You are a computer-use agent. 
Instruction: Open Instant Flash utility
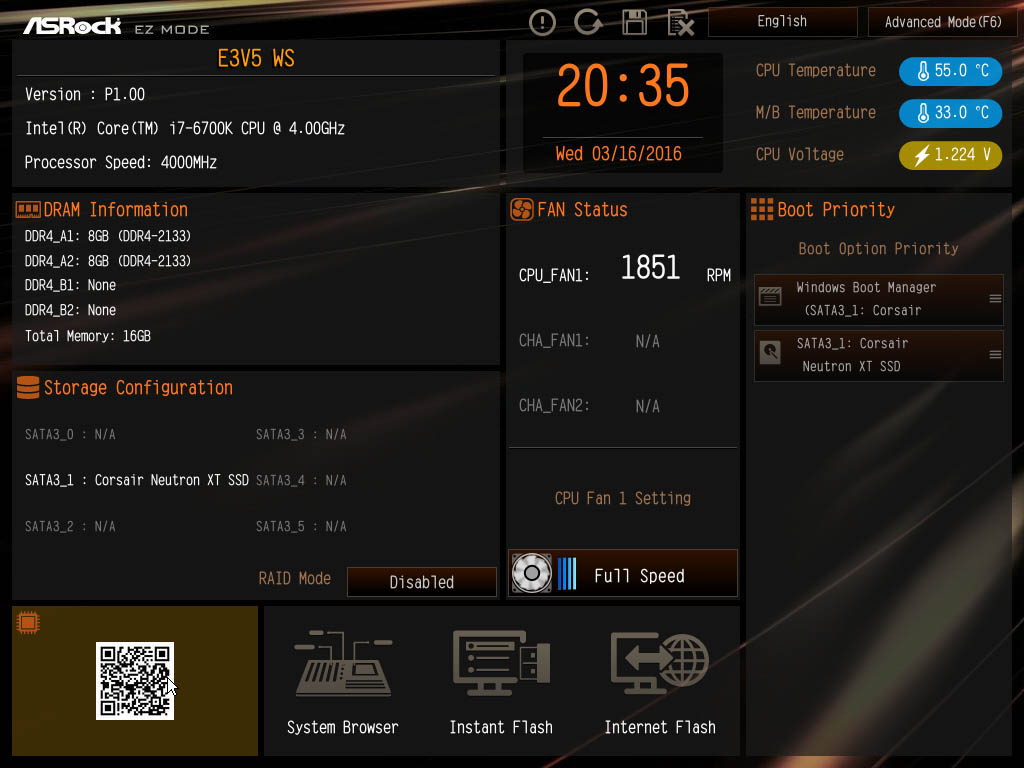click(x=501, y=681)
